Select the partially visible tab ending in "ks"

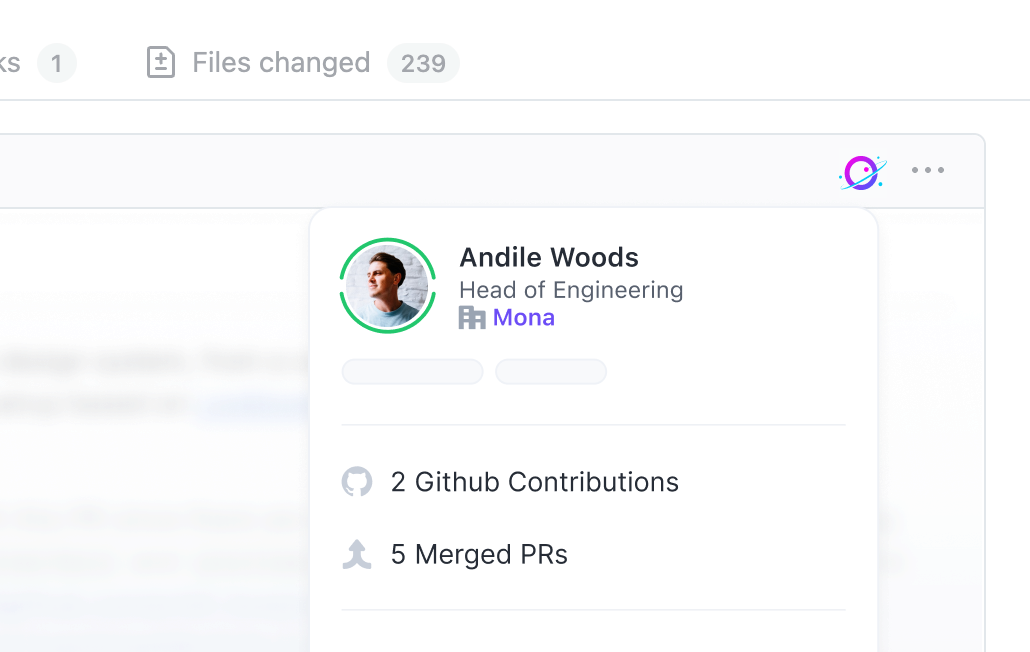click(10, 63)
